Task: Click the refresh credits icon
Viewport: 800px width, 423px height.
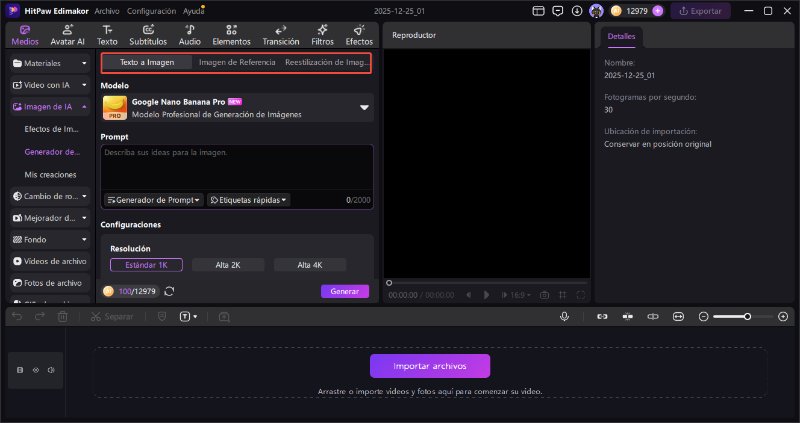Action: pyautogui.click(x=169, y=291)
